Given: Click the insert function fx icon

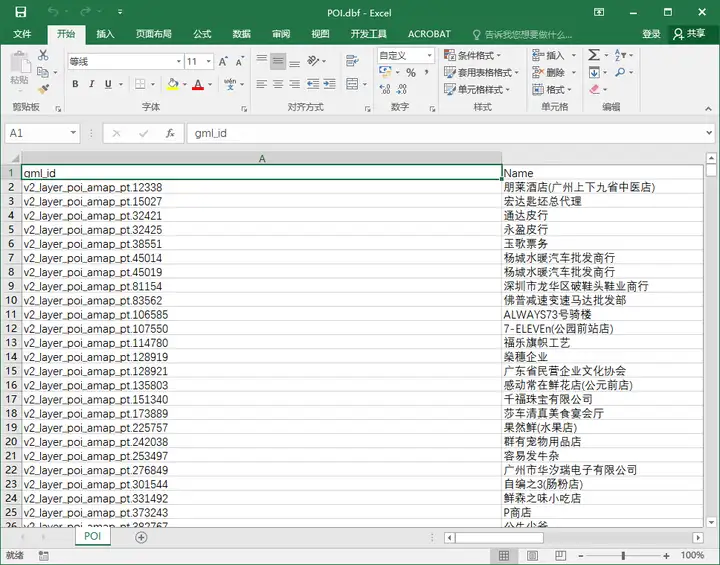Looking at the screenshot, I should (x=170, y=133).
